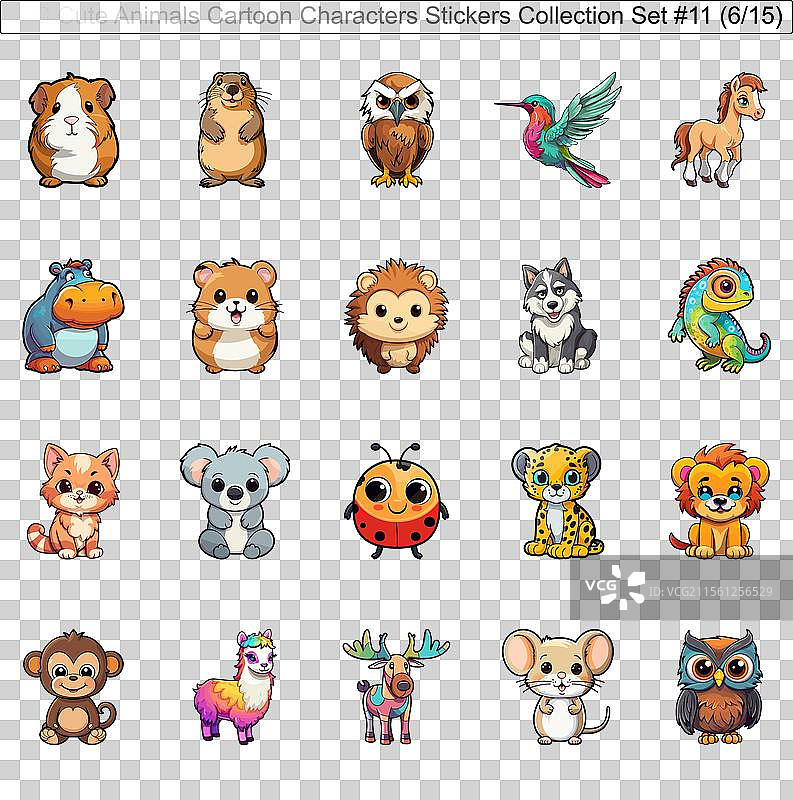Select the rainbow llama sticker

pos(235,686)
